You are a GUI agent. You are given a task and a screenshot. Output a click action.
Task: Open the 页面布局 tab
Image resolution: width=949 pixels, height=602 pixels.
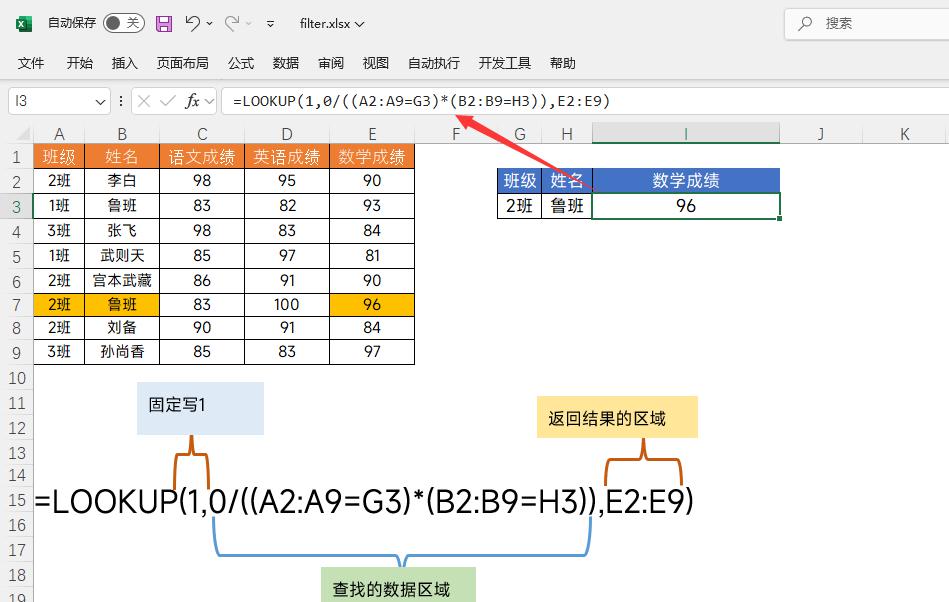click(x=182, y=63)
